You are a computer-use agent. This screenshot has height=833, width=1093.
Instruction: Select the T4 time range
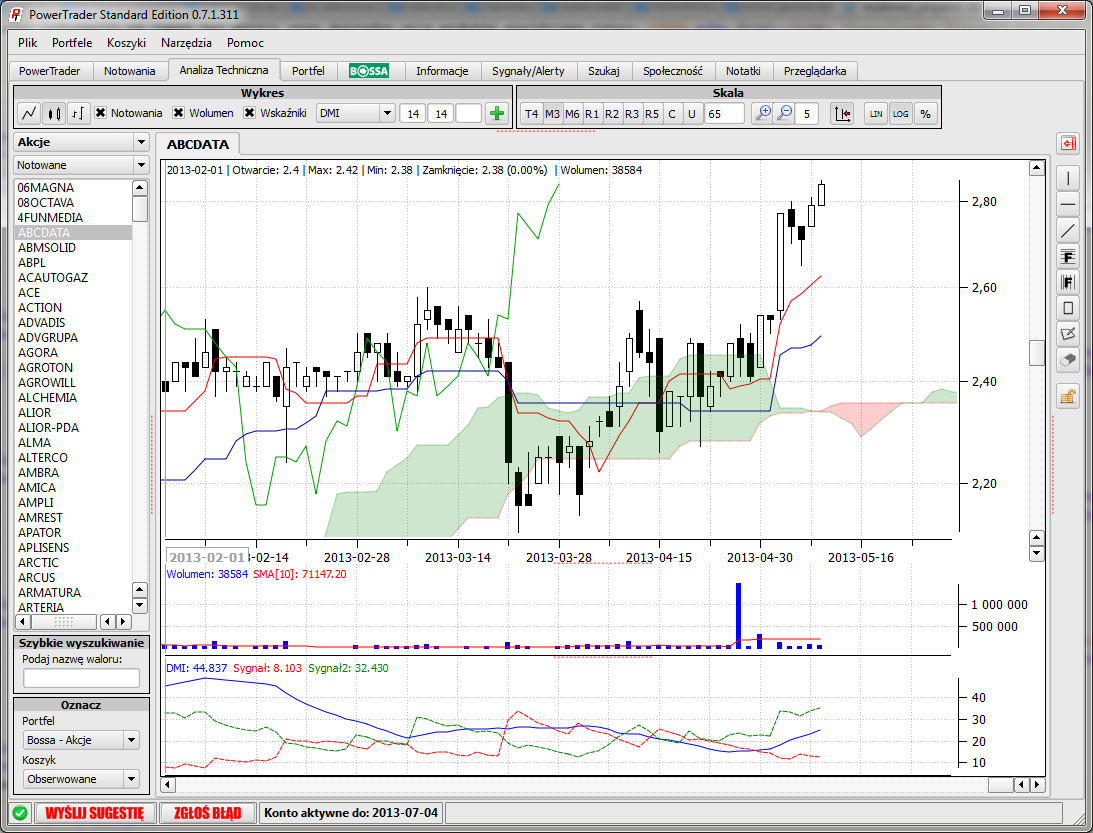531,114
